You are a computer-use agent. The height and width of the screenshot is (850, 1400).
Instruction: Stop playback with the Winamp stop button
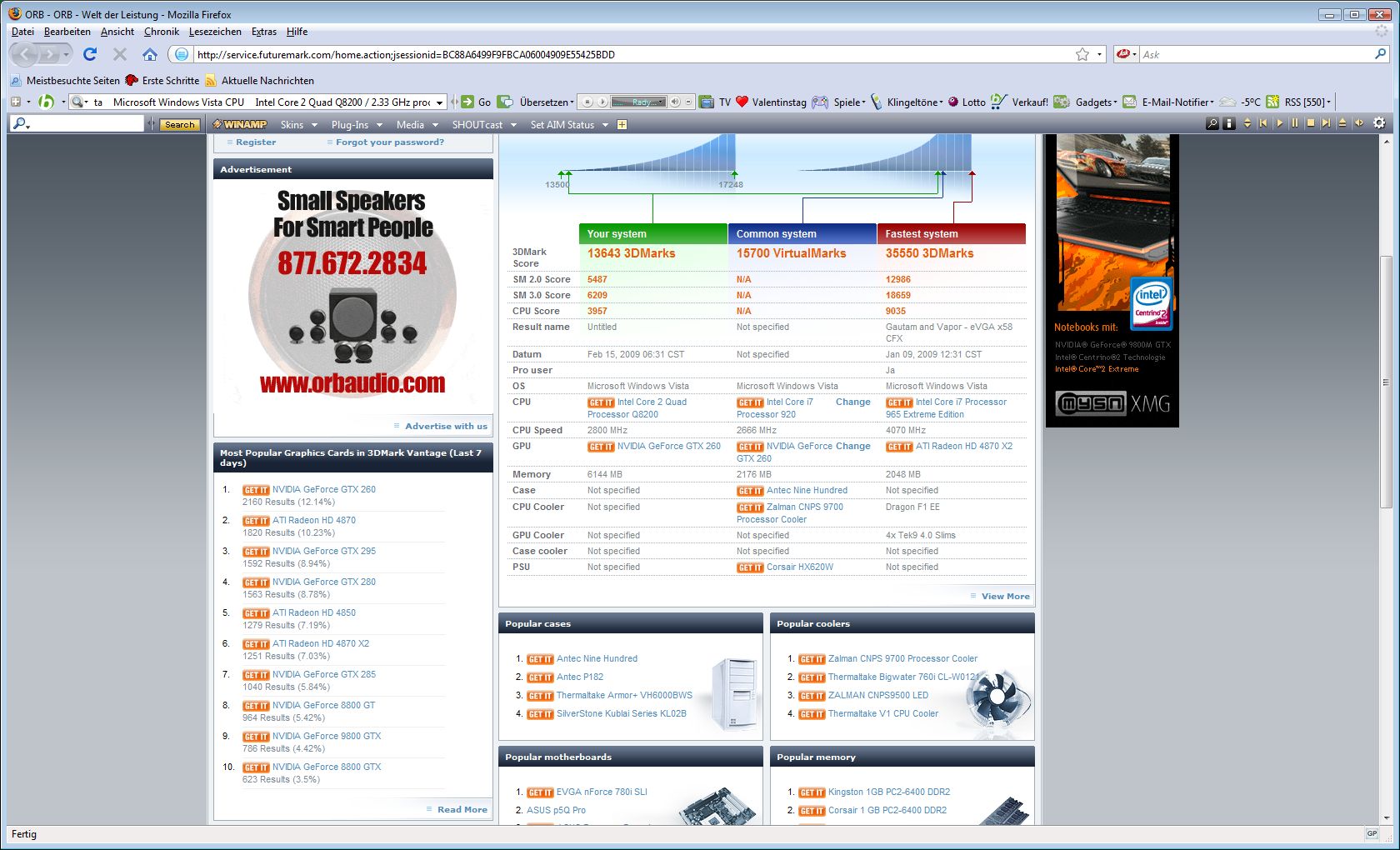[1311, 123]
